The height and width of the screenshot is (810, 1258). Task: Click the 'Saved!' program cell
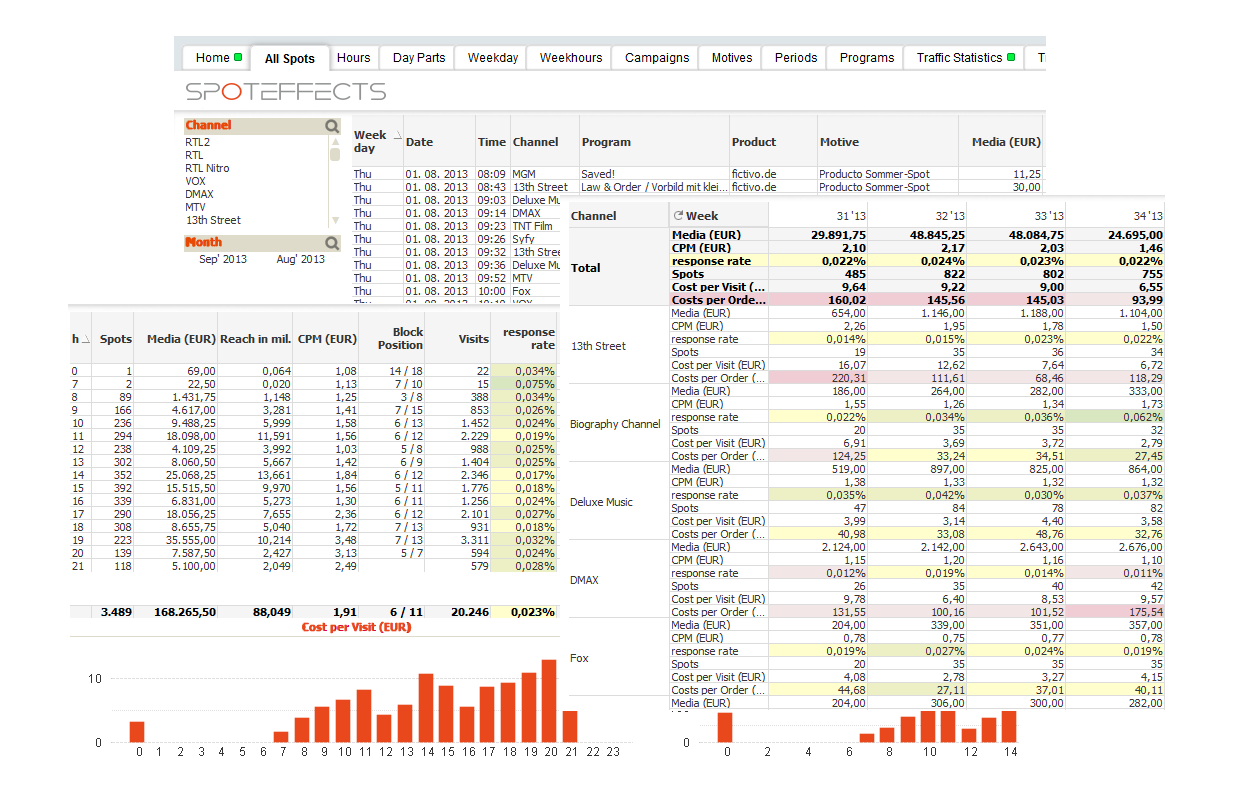pyautogui.click(x=654, y=174)
